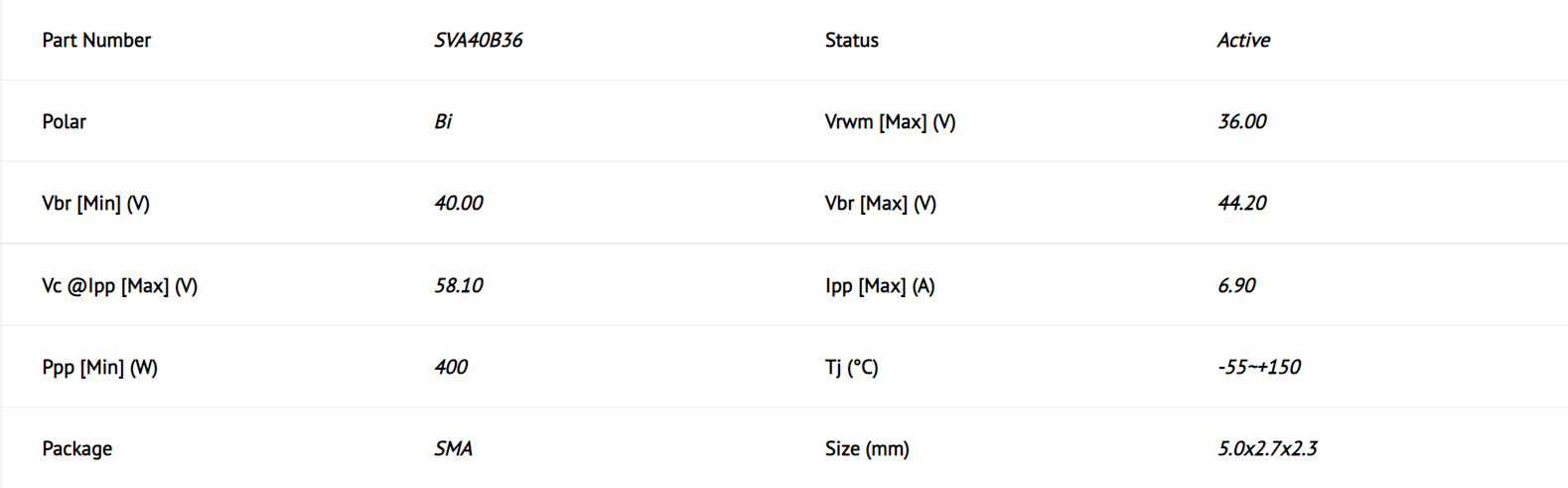1568x488 pixels.
Task: Select the Vbr maximum value 44.20
Action: point(1241,203)
